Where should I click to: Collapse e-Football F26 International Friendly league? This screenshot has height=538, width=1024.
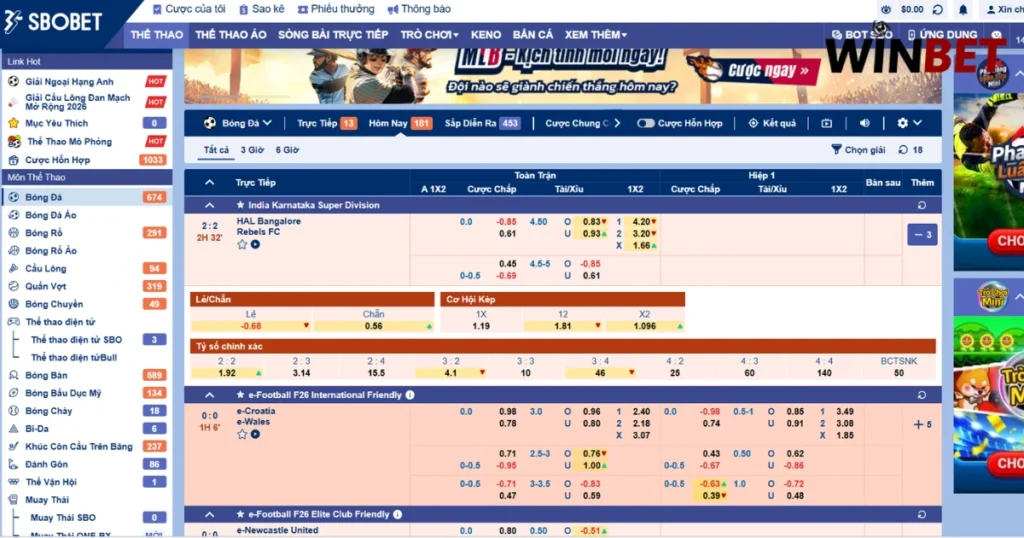coord(210,395)
